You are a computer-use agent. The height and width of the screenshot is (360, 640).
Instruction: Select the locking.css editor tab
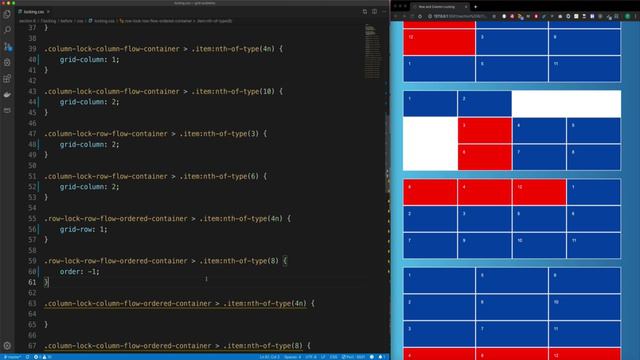click(x=34, y=11)
